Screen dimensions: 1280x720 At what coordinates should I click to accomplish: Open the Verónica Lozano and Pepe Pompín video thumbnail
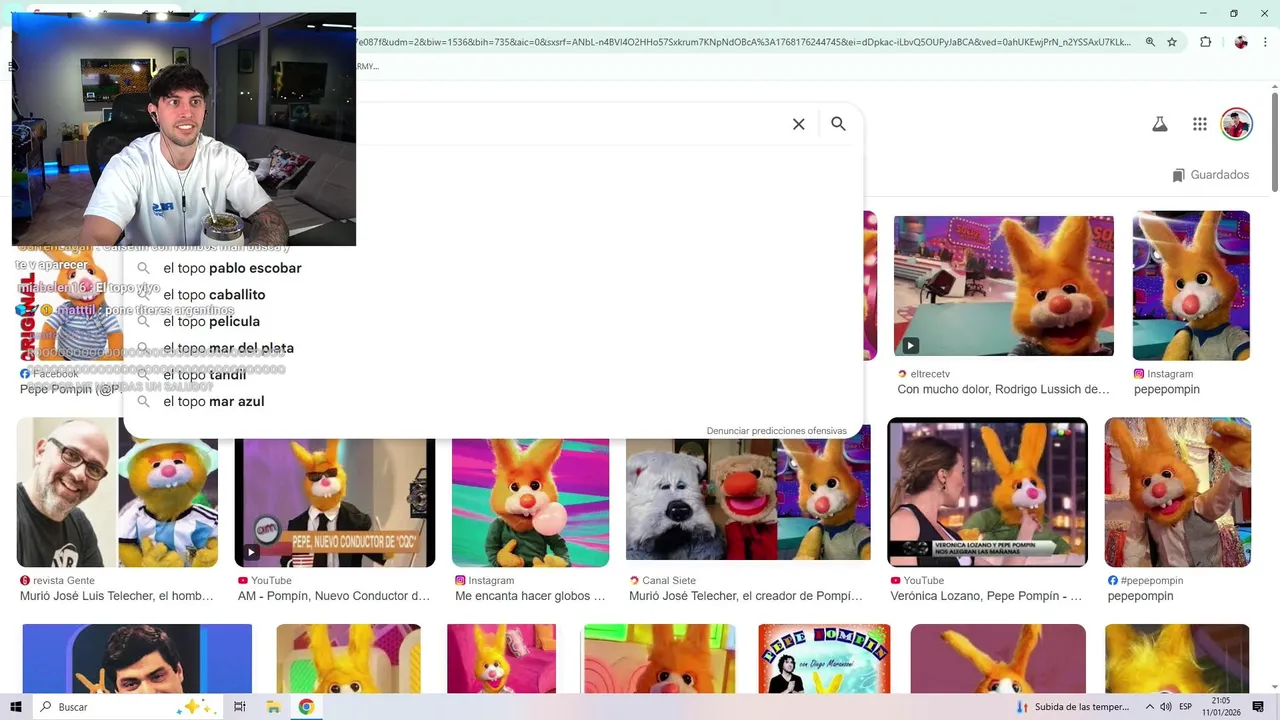[987, 492]
